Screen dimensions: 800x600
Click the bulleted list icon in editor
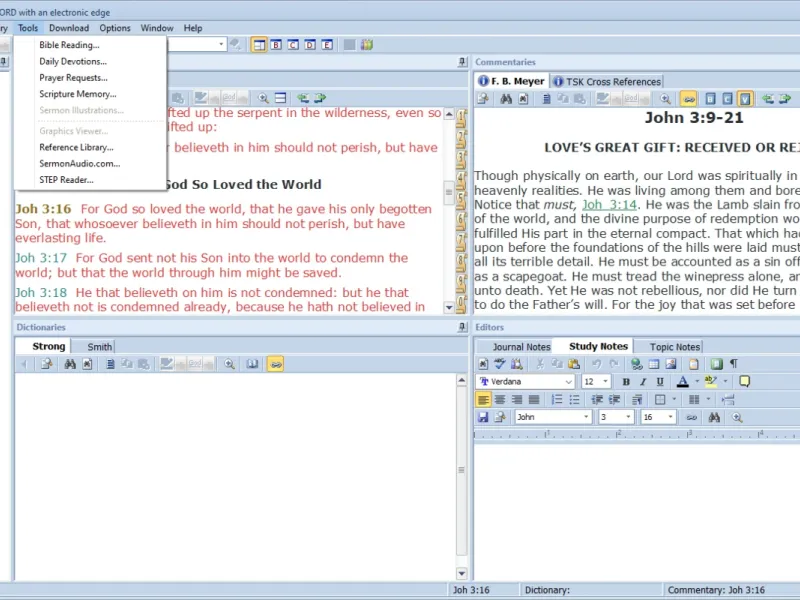[574, 399]
